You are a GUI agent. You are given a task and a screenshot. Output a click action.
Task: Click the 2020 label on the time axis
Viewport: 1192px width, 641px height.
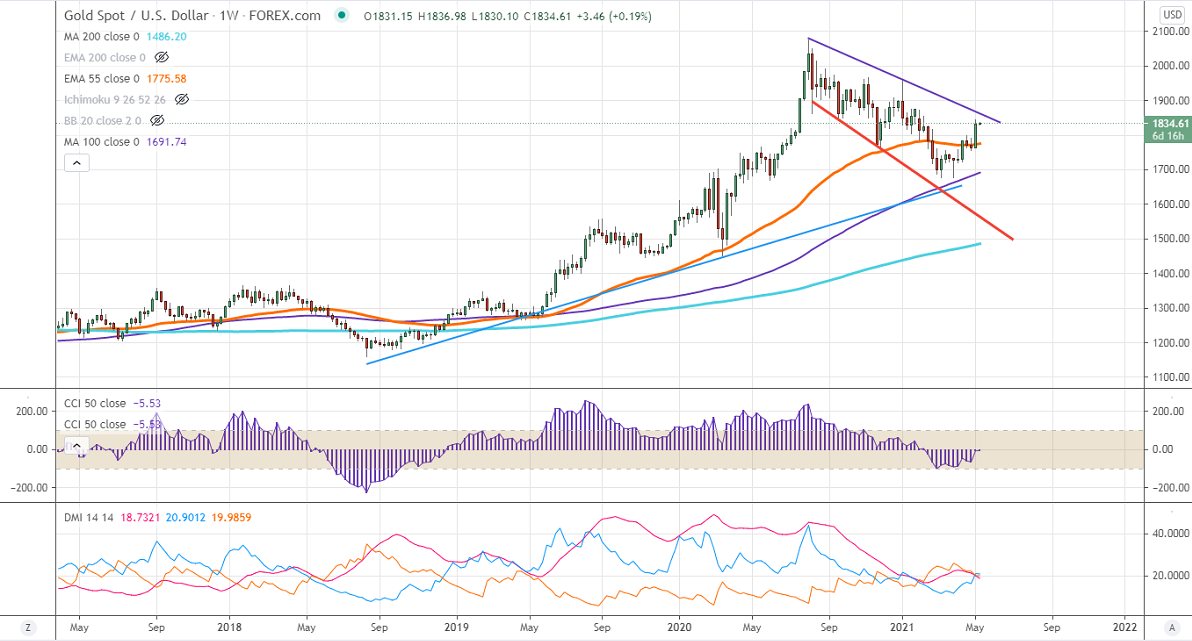coord(679,627)
